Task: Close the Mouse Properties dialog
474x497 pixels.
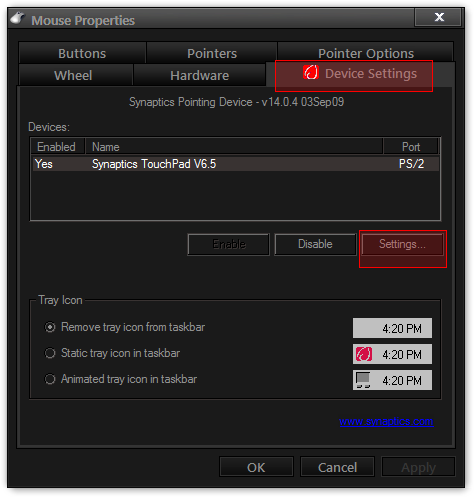Action: (x=439, y=17)
